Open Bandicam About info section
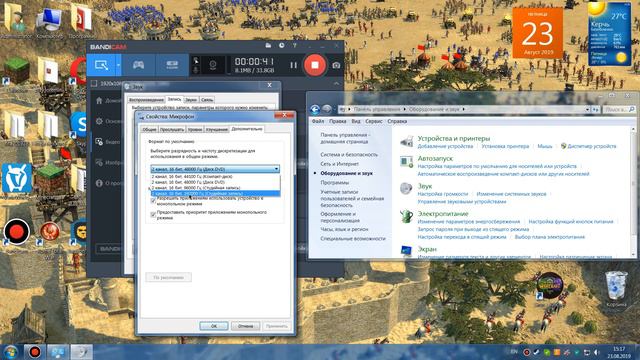 pos(108,183)
